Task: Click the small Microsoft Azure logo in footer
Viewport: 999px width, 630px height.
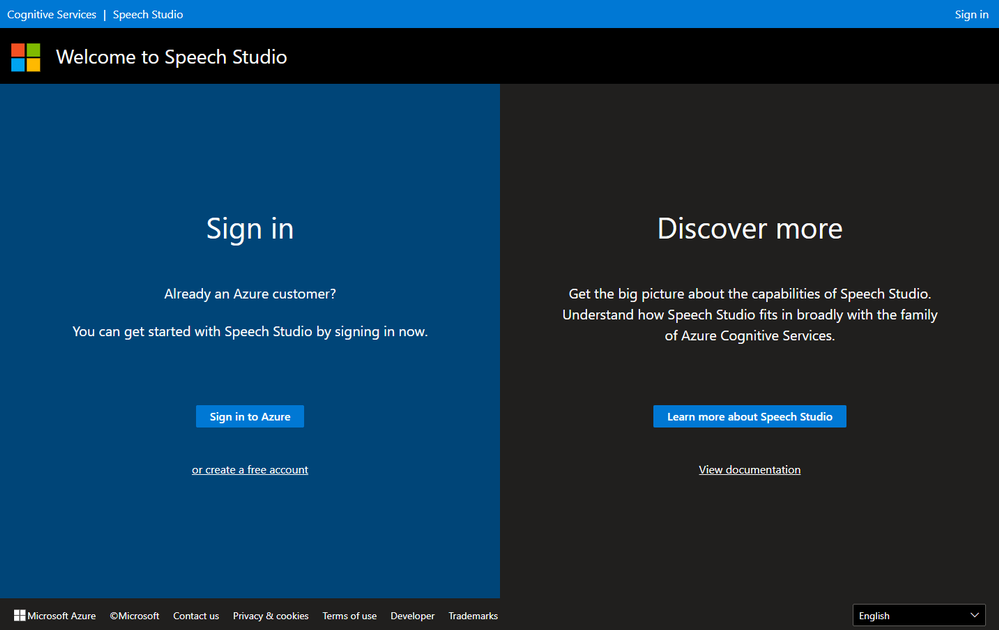Action: pyautogui.click(x=20, y=615)
